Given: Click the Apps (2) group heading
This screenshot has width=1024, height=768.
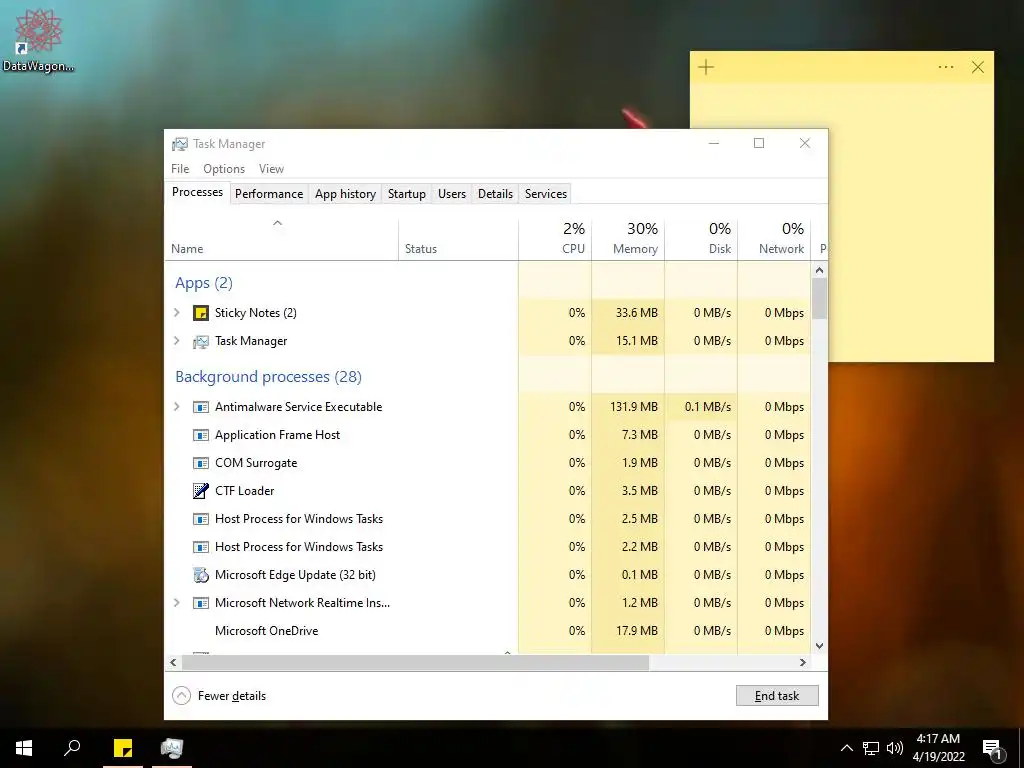Looking at the screenshot, I should tap(204, 283).
